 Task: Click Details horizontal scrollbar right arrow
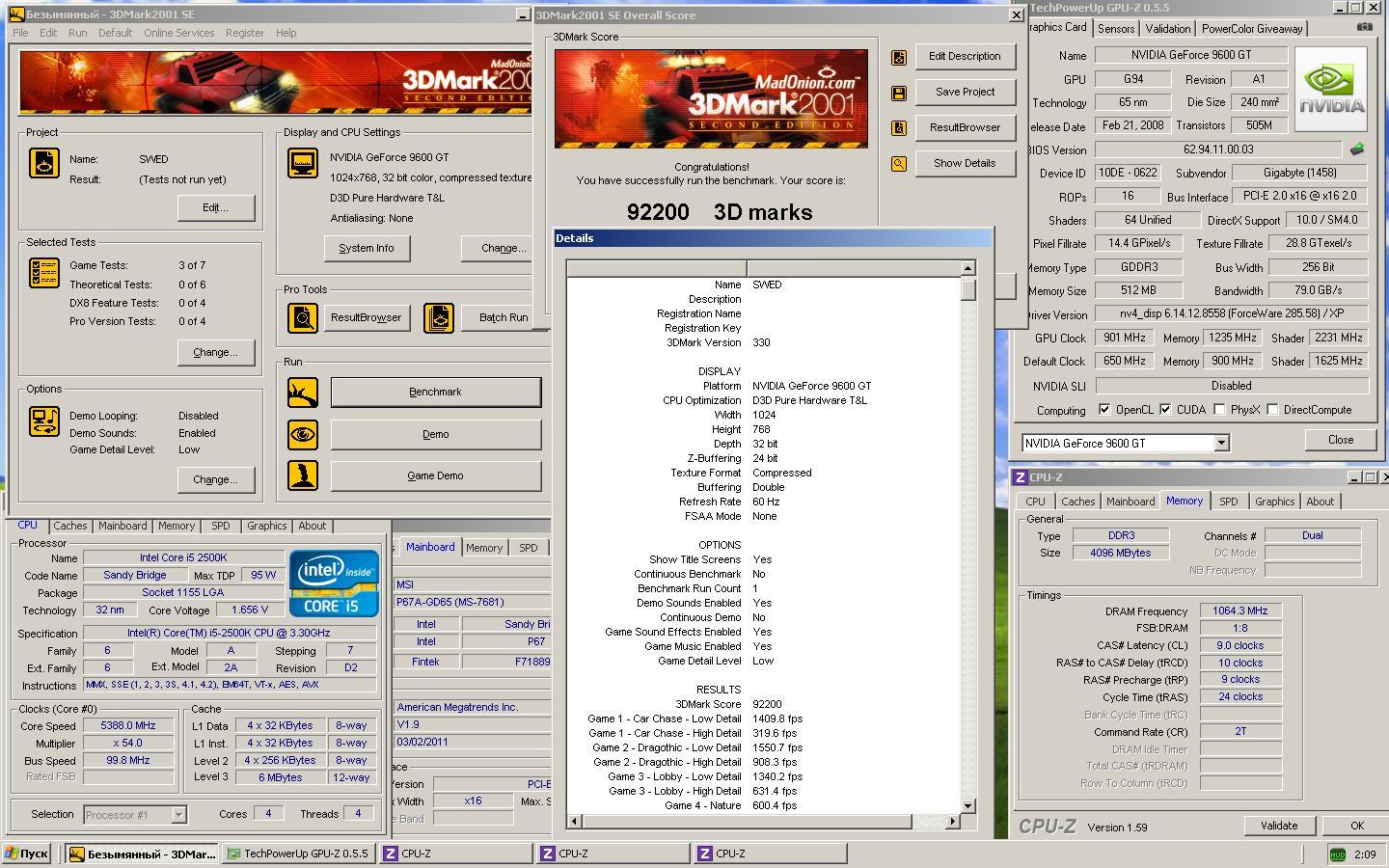coord(952,821)
